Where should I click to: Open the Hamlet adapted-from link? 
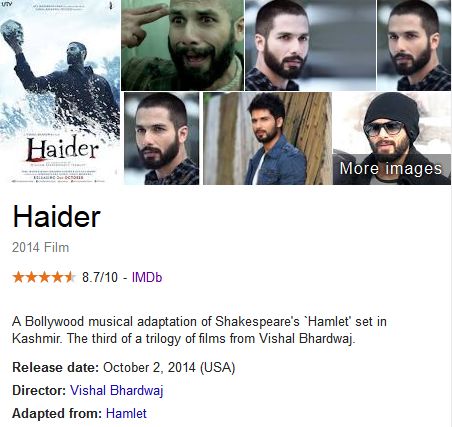(x=126, y=414)
